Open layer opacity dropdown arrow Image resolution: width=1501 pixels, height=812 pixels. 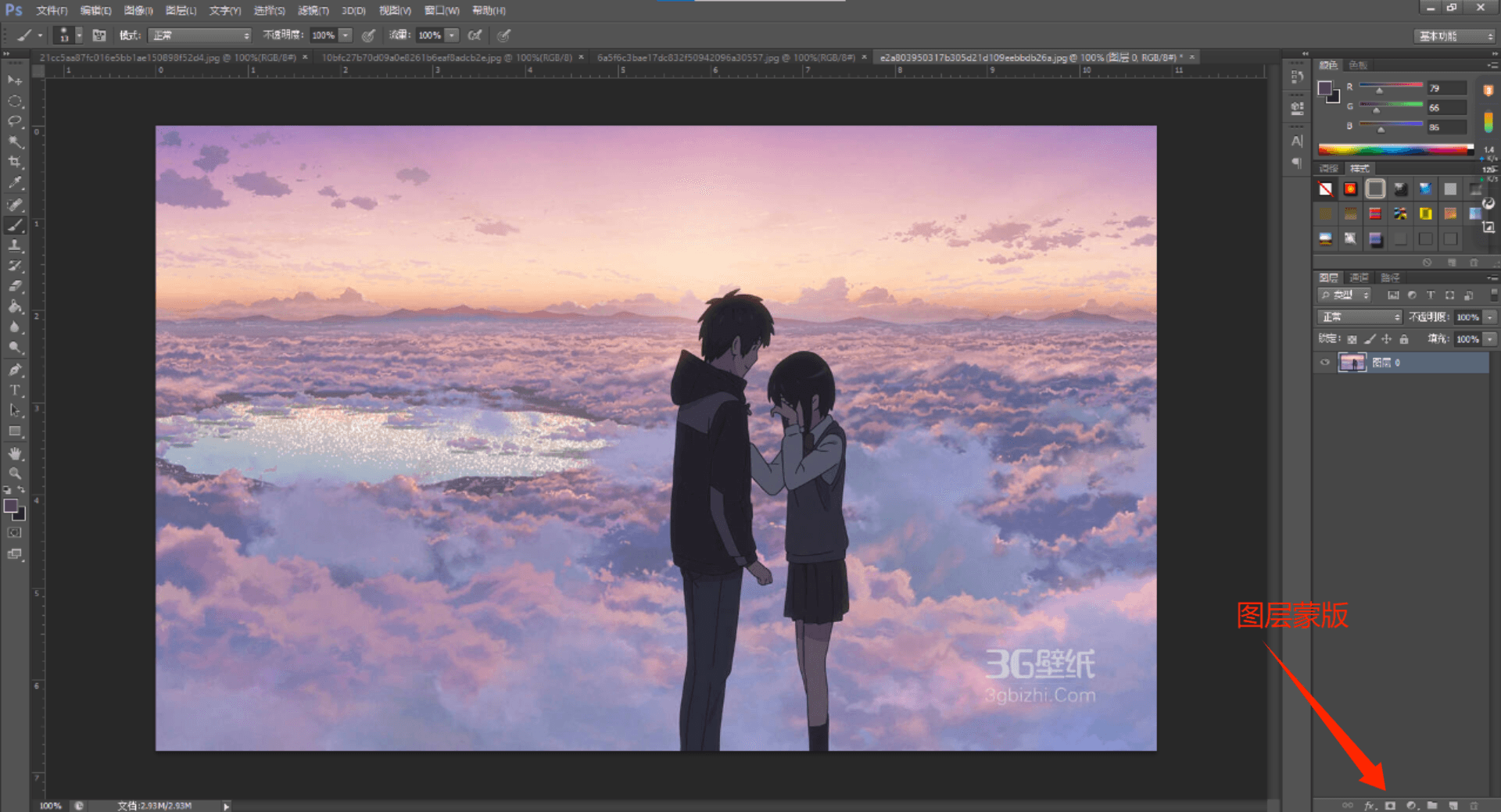tap(1490, 317)
